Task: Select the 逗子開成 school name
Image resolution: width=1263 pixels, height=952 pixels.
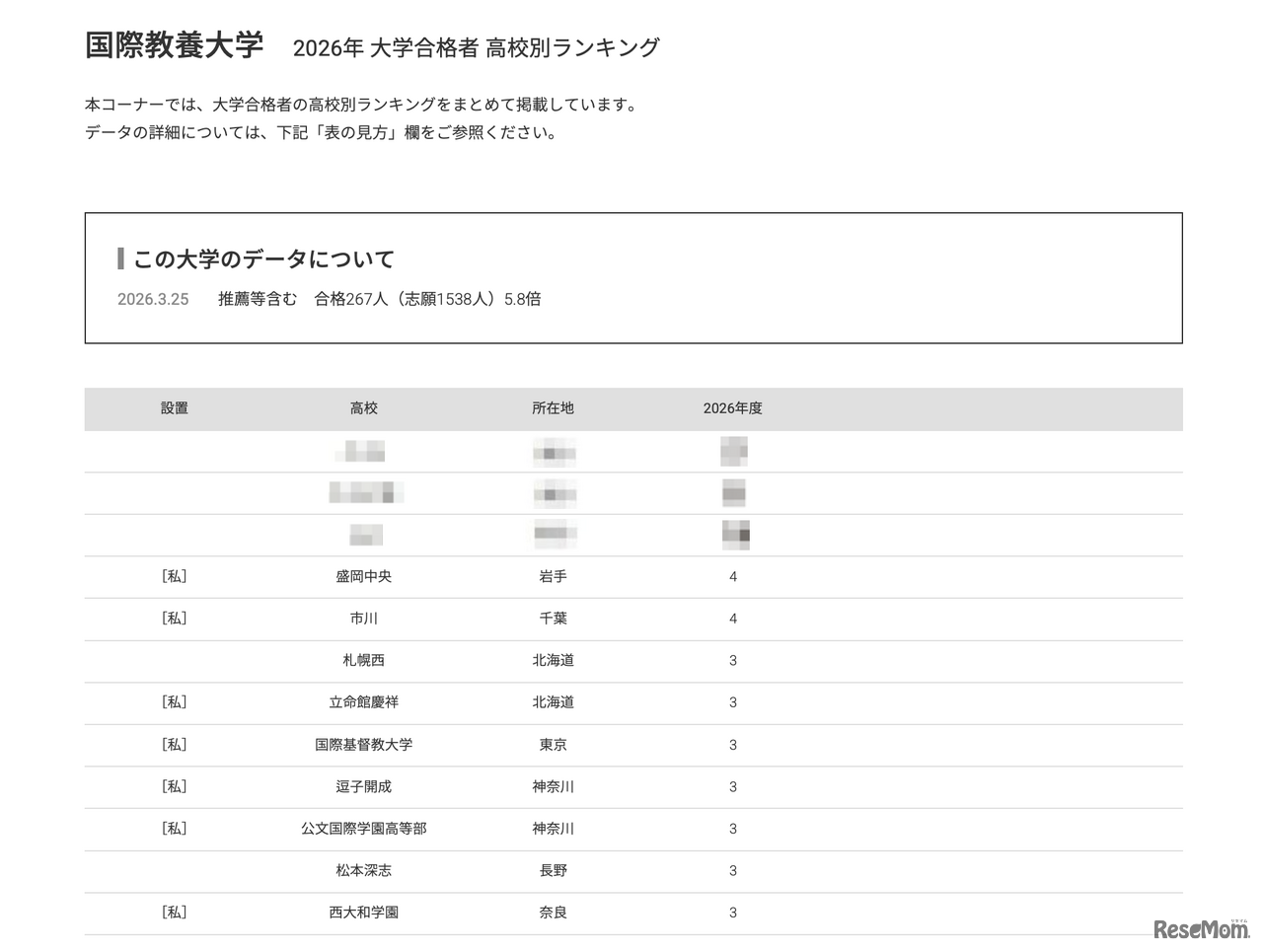Action: [x=364, y=787]
